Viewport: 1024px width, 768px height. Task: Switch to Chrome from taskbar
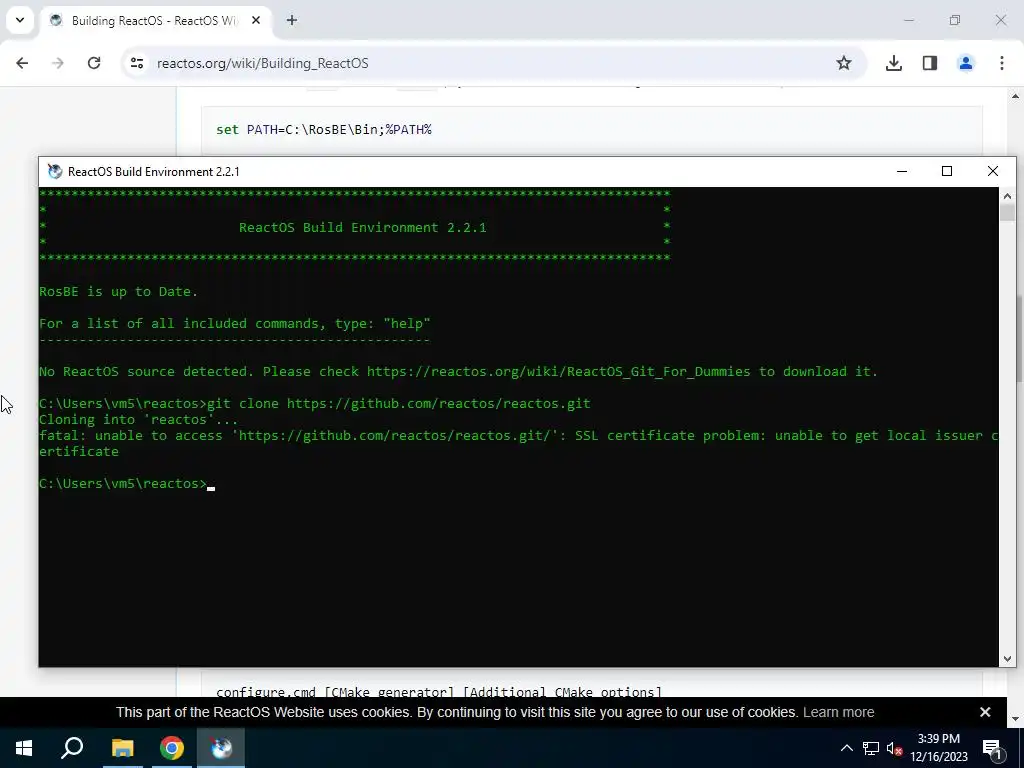pos(172,748)
